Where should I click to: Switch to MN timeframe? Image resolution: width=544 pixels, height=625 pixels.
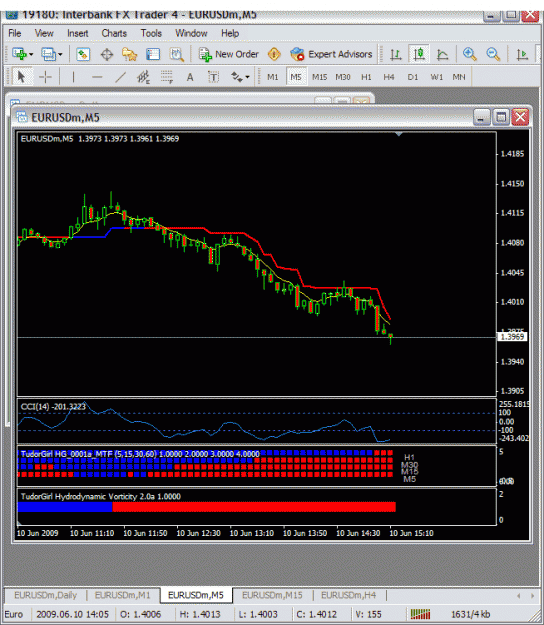459,77
